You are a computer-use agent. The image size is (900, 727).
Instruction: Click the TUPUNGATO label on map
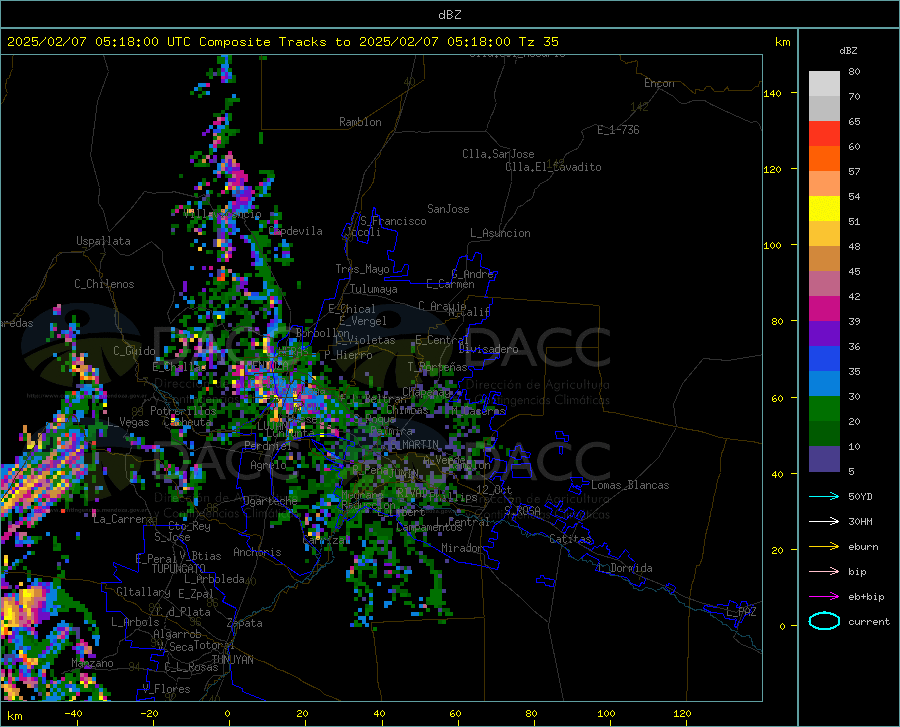click(179, 569)
